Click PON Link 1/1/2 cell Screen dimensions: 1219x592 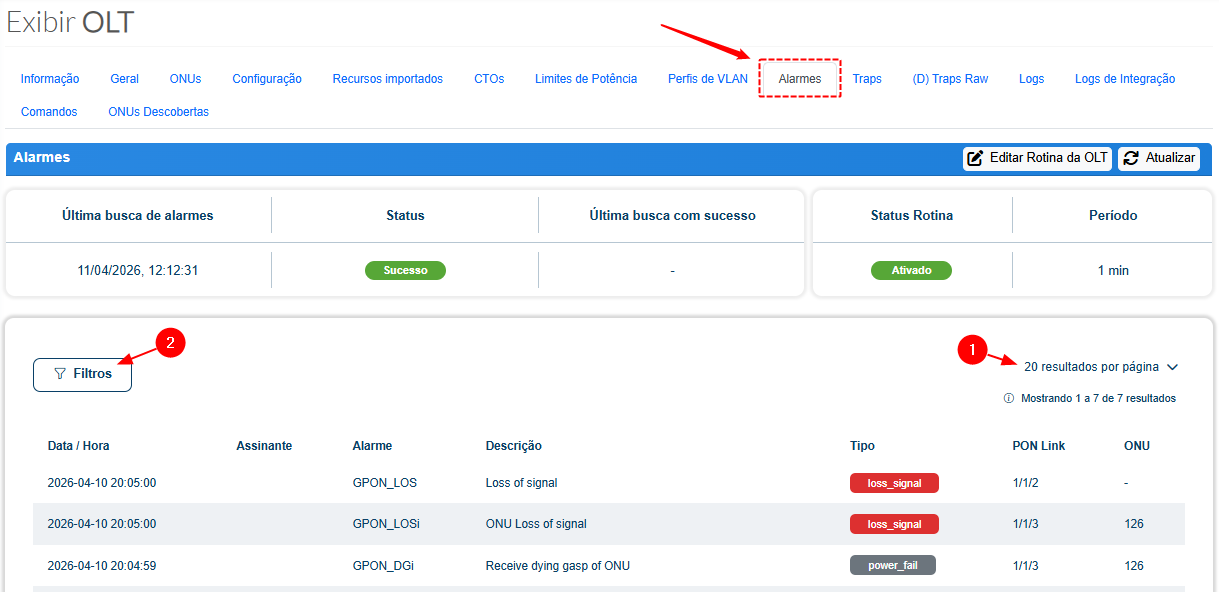coord(1026,483)
